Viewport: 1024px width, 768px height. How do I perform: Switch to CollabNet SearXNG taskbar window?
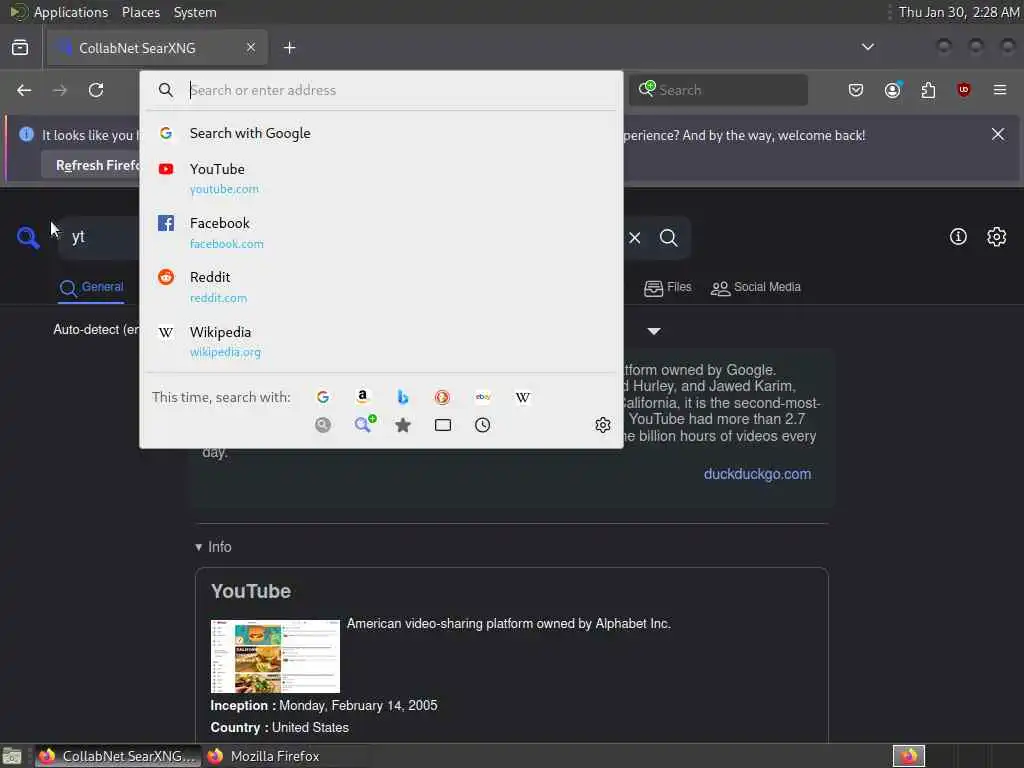point(118,756)
